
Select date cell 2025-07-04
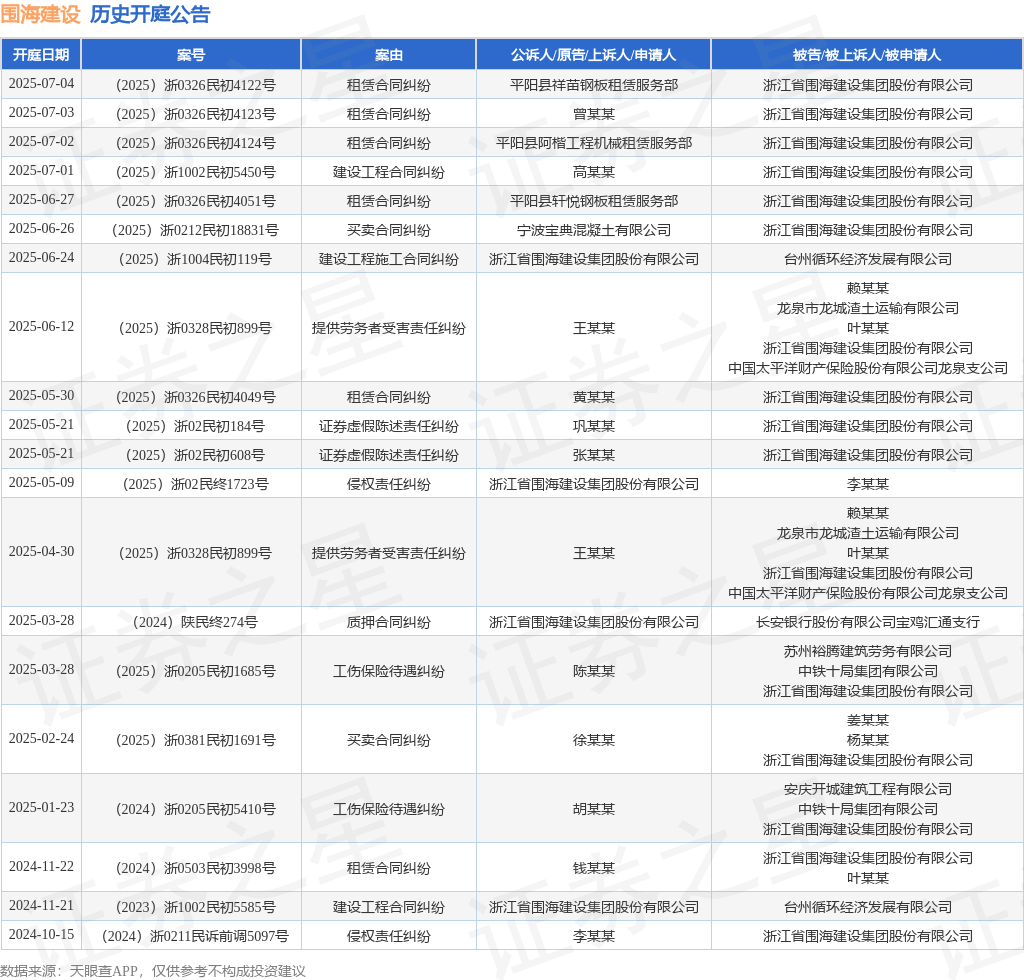point(41,84)
